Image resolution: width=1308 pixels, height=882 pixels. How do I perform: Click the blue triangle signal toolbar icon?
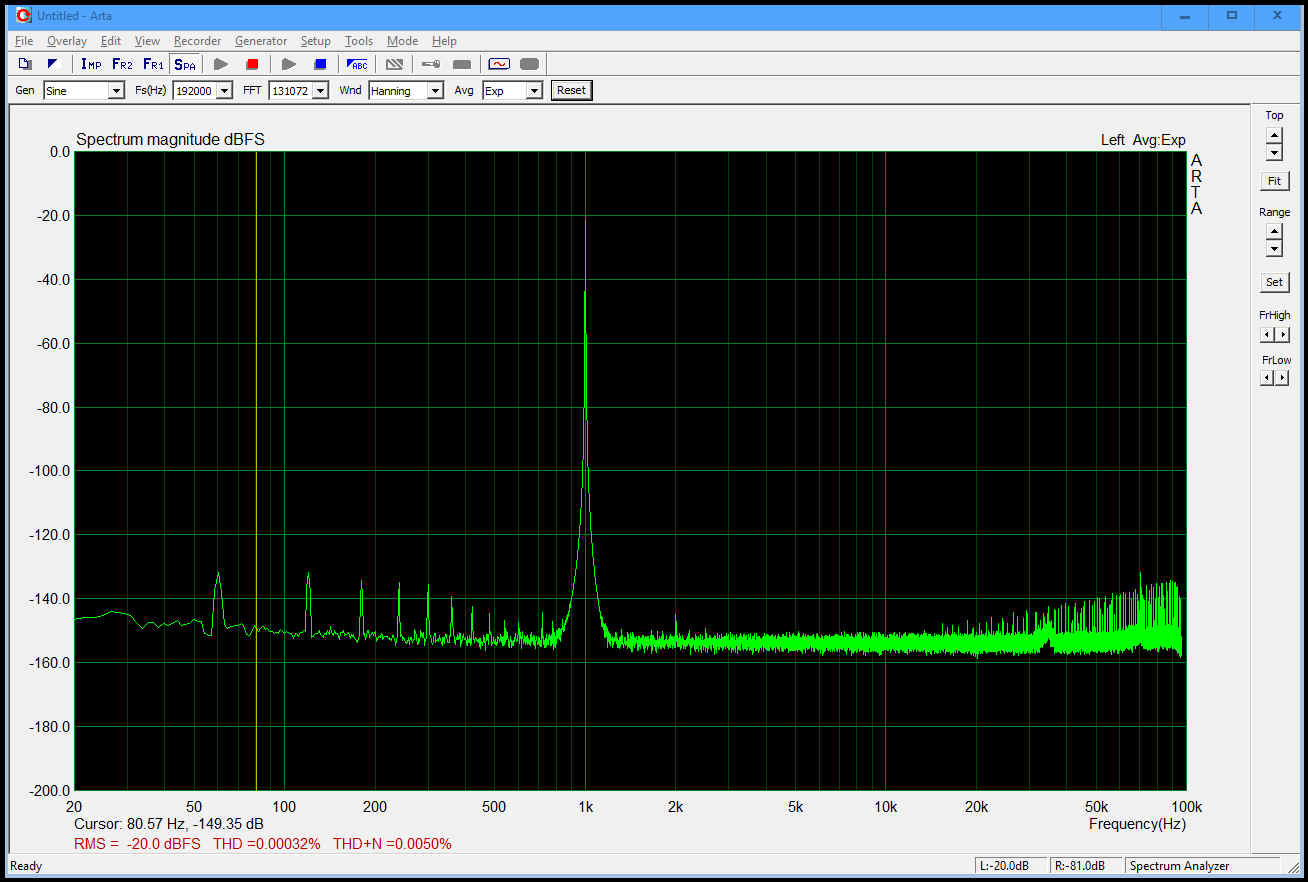pyautogui.click(x=54, y=64)
